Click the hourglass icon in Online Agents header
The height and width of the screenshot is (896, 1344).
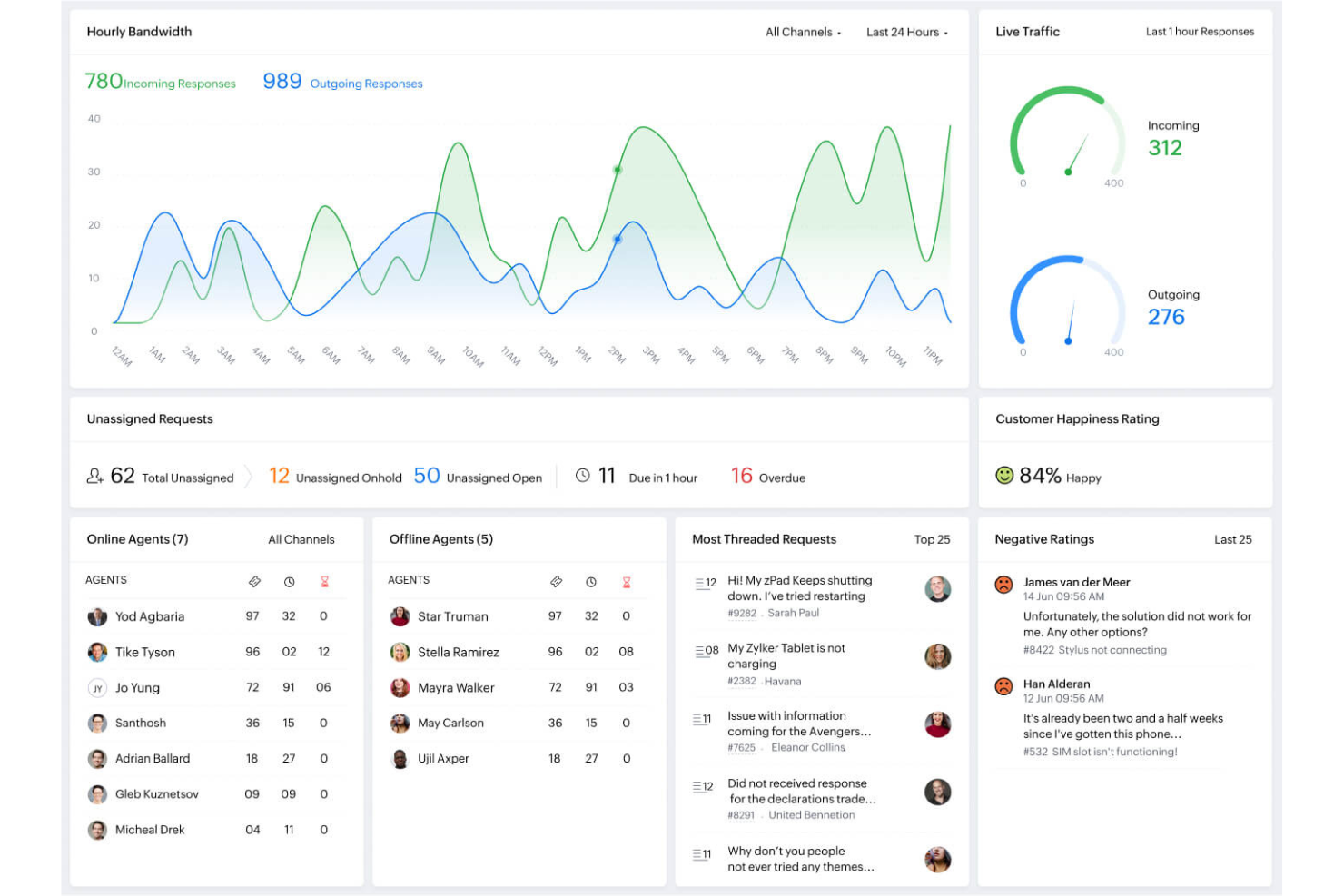[x=324, y=581]
